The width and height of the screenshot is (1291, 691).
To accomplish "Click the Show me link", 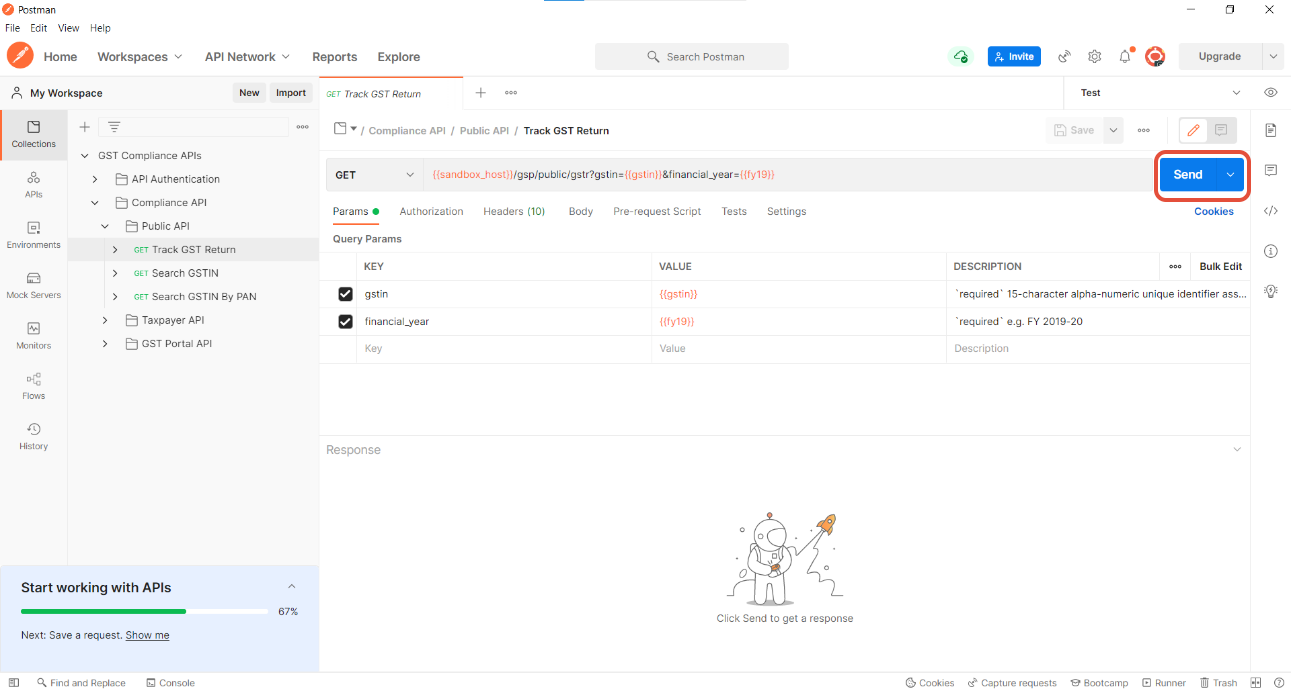I will pyautogui.click(x=147, y=635).
